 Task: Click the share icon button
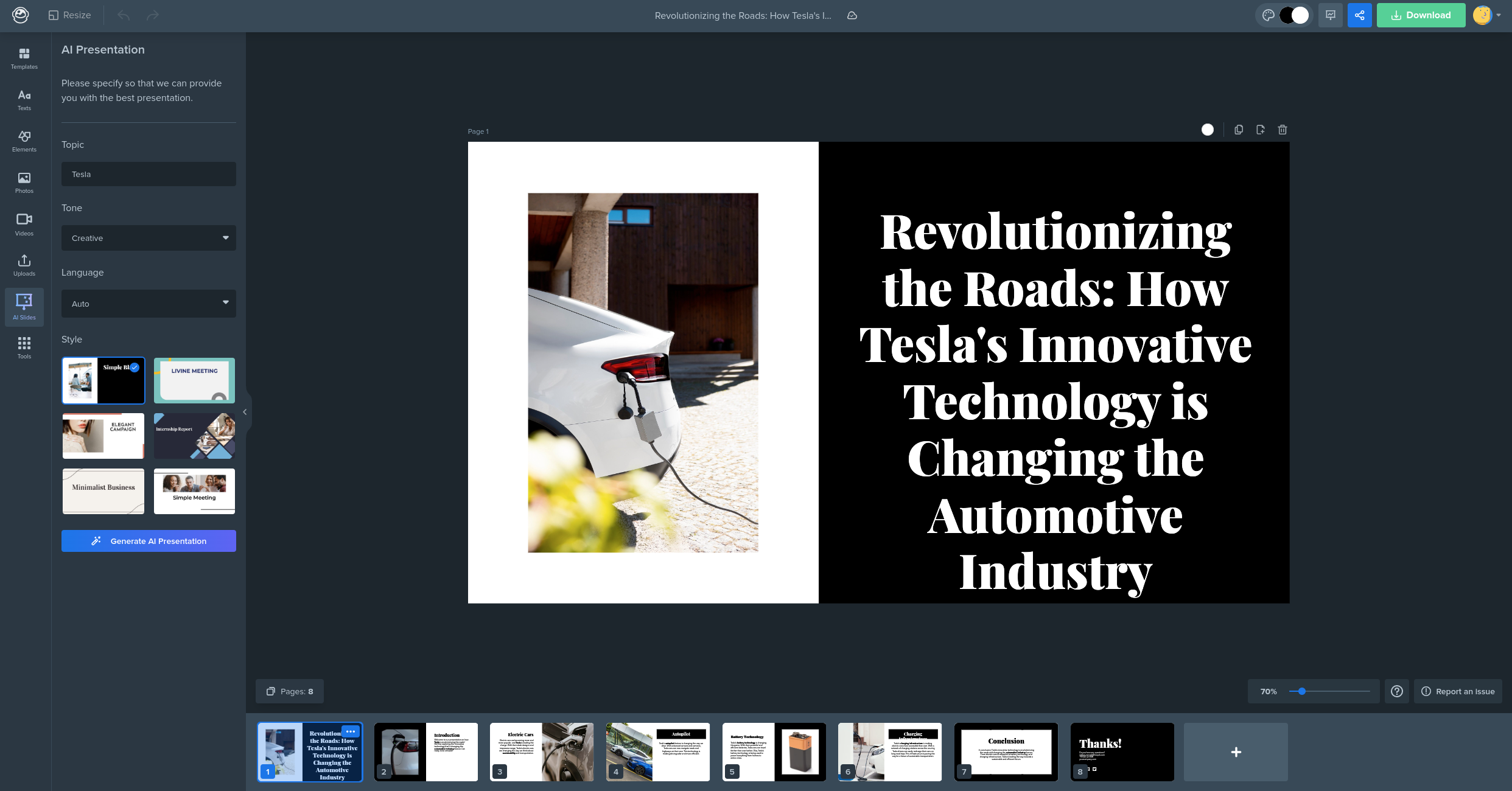(1359, 15)
